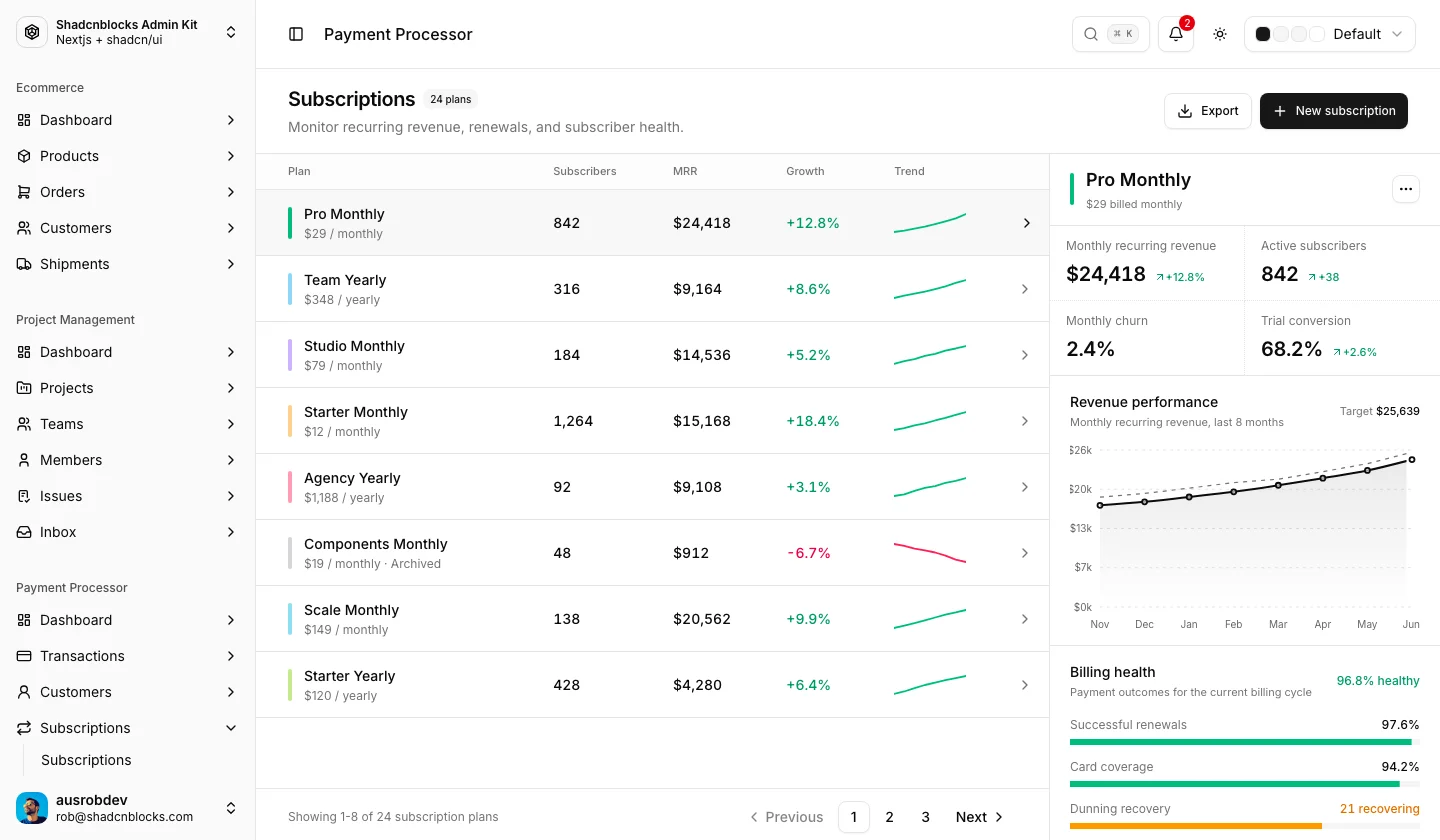The image size is (1440, 840).
Task: Click the Inbox icon in sidebar
Action: (x=24, y=532)
